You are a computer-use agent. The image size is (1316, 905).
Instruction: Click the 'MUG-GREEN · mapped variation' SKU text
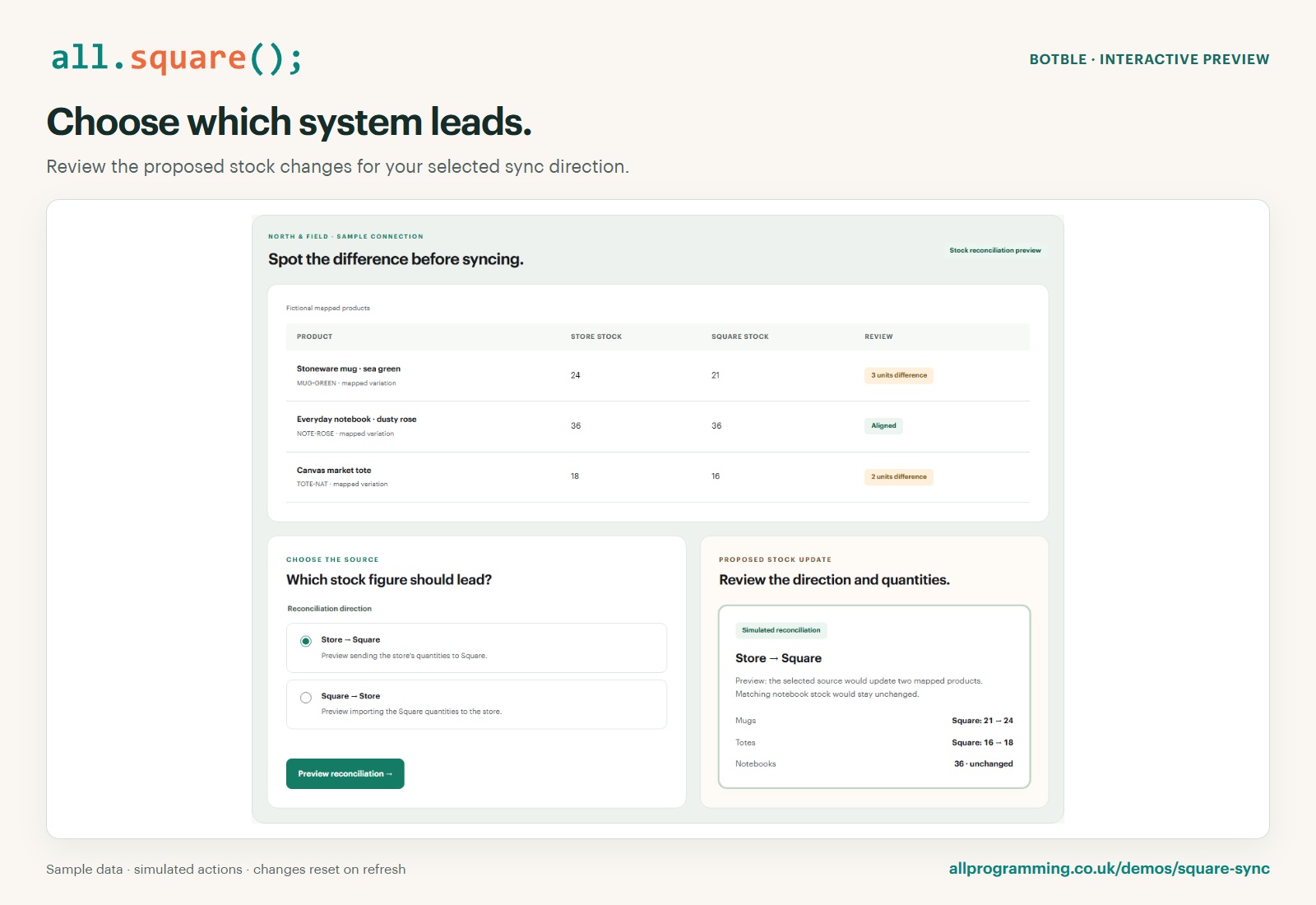click(346, 383)
